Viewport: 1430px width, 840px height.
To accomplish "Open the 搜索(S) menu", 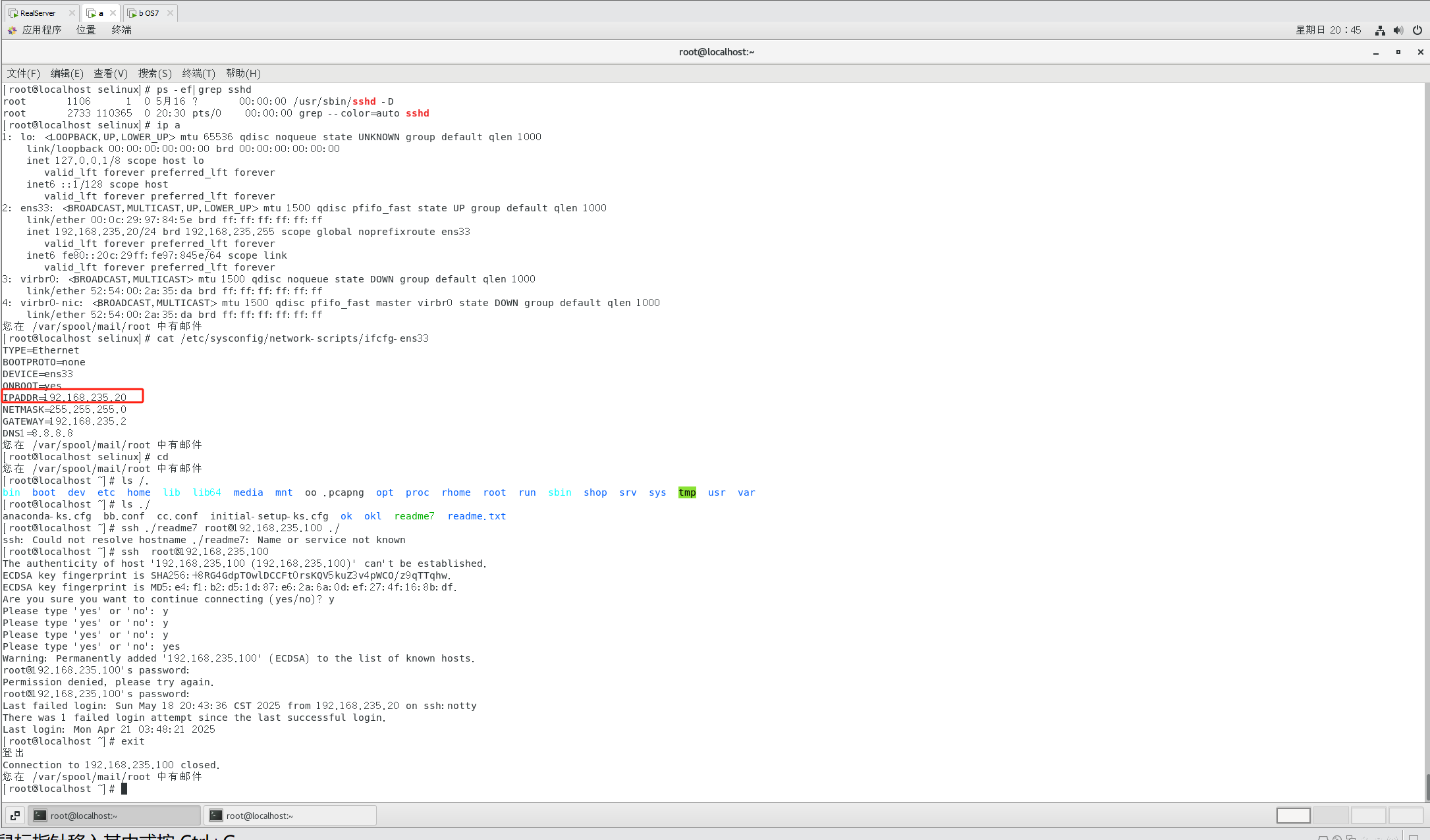I will 155,74.
